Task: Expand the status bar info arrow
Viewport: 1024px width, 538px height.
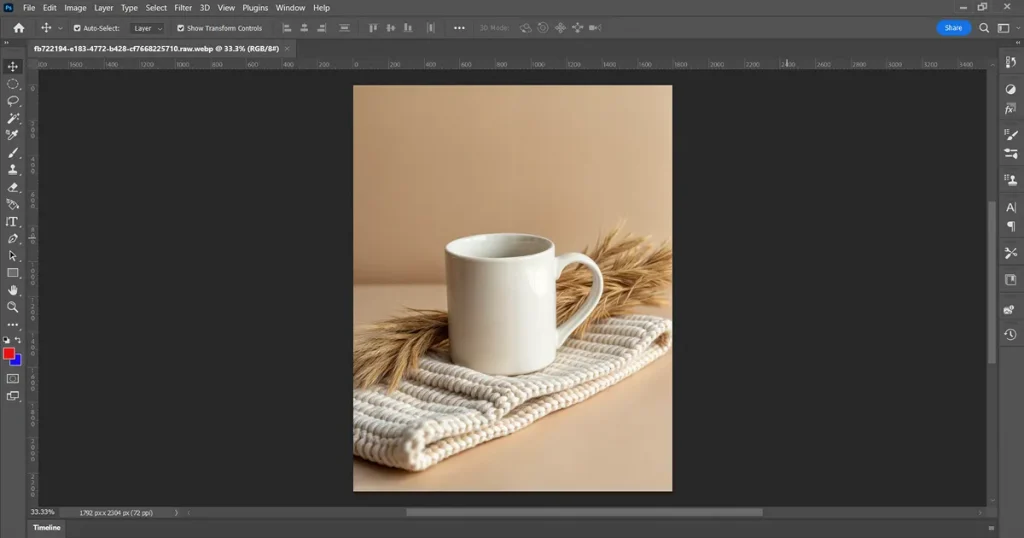Action: coord(176,513)
